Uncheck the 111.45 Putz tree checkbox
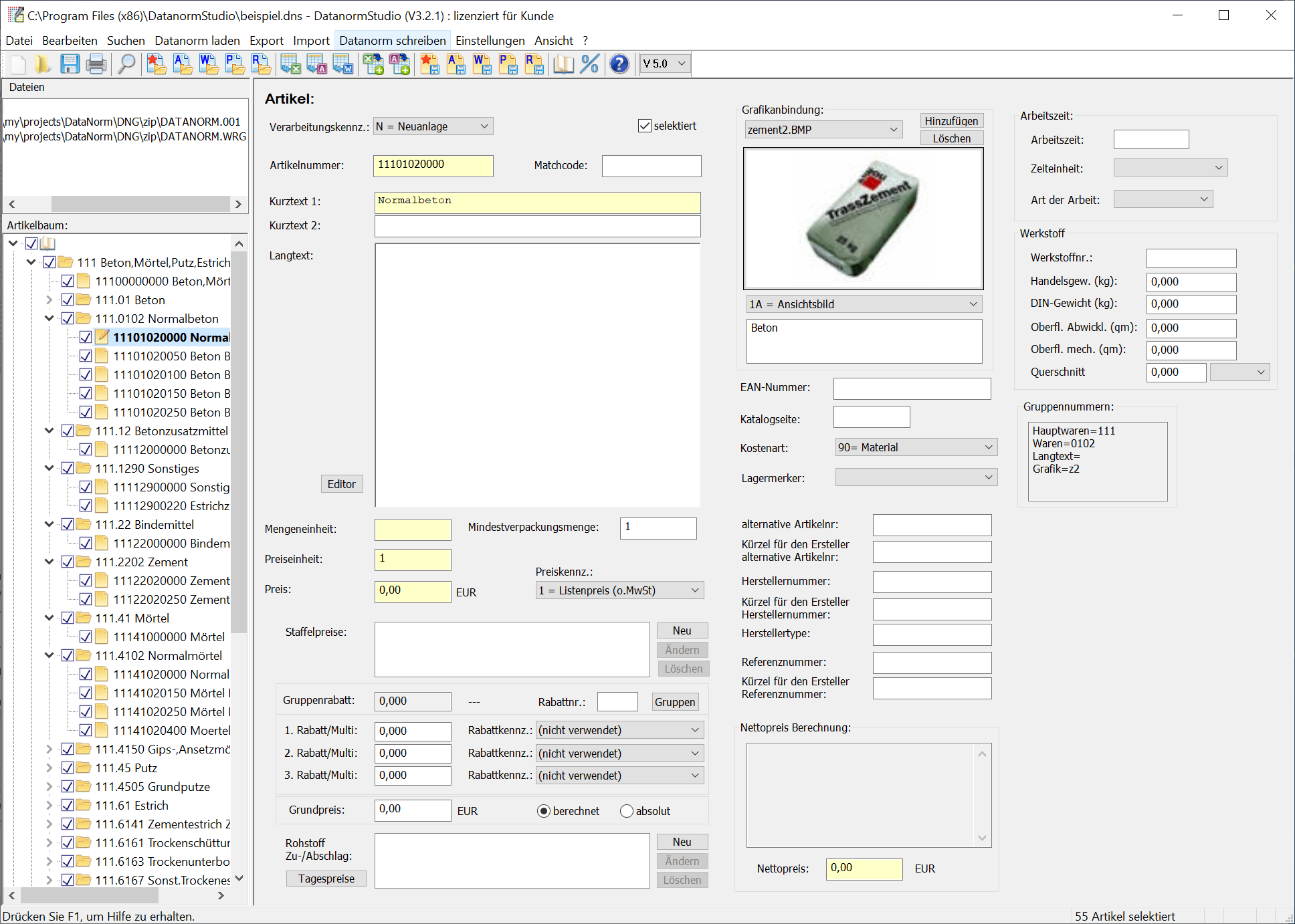The height and width of the screenshot is (924, 1295). pyautogui.click(x=68, y=768)
